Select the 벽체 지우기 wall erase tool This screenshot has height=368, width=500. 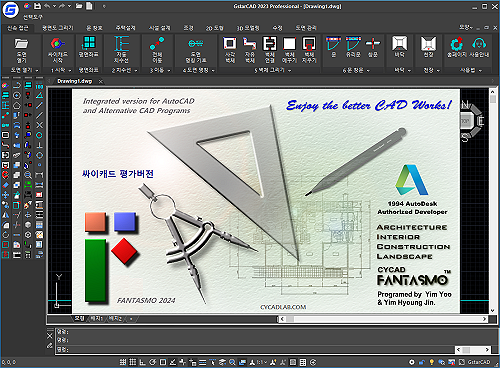point(309,50)
